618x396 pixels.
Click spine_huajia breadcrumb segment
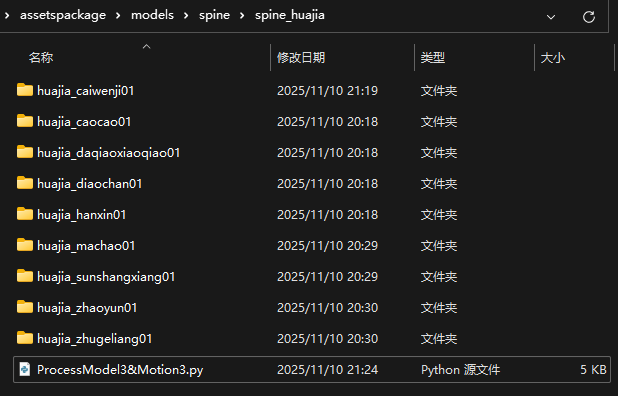(x=290, y=15)
